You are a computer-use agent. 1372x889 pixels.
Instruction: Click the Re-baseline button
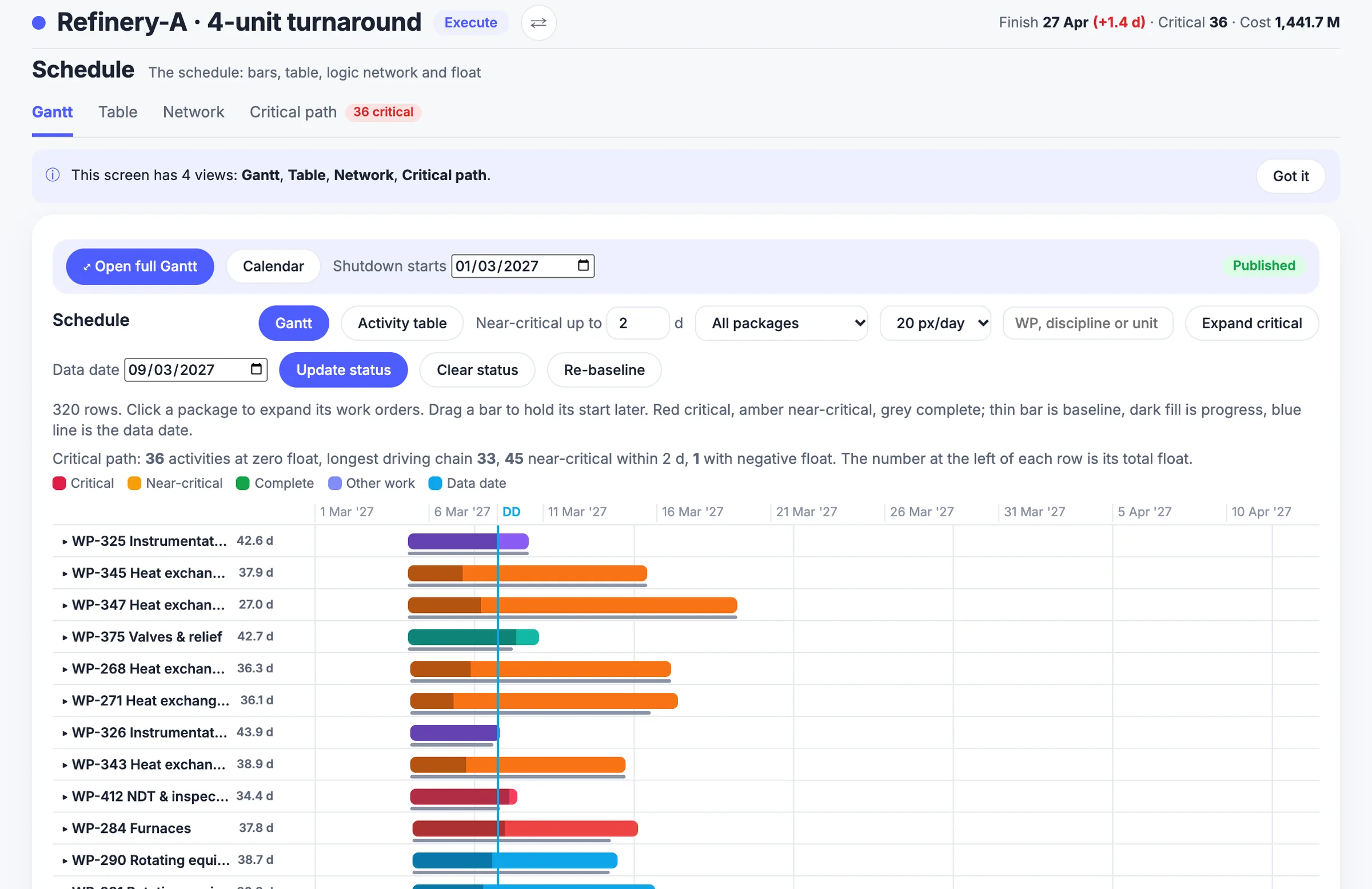604,369
